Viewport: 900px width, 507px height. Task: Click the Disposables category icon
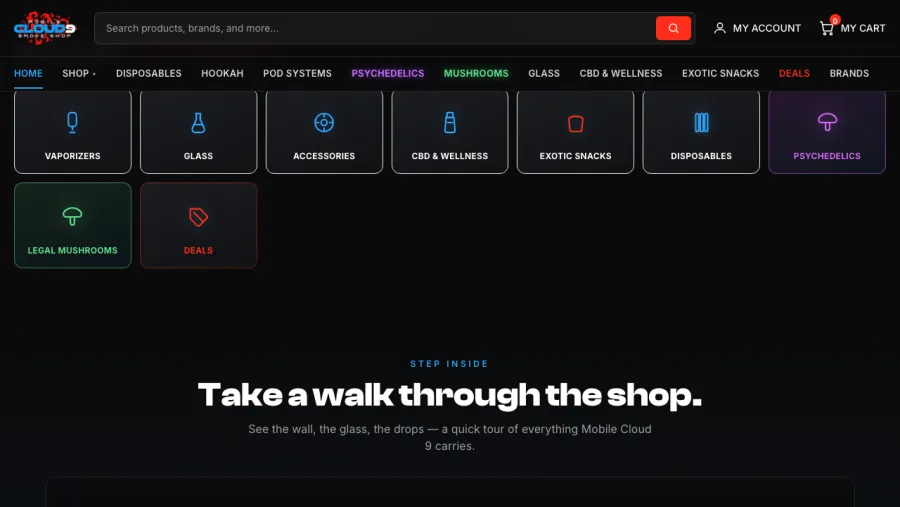click(701, 122)
